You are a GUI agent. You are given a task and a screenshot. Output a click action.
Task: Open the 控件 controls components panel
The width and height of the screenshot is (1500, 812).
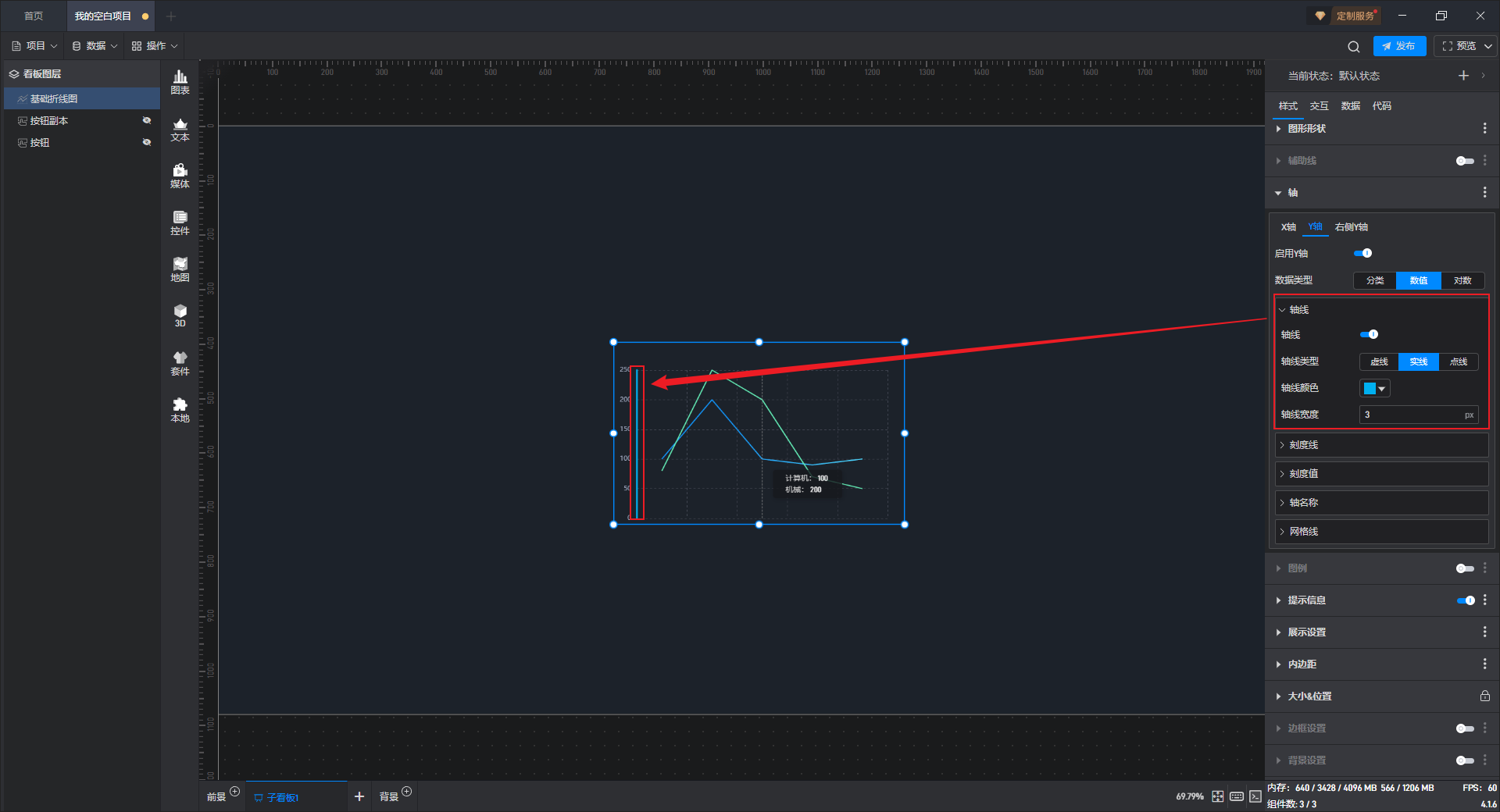point(180,223)
